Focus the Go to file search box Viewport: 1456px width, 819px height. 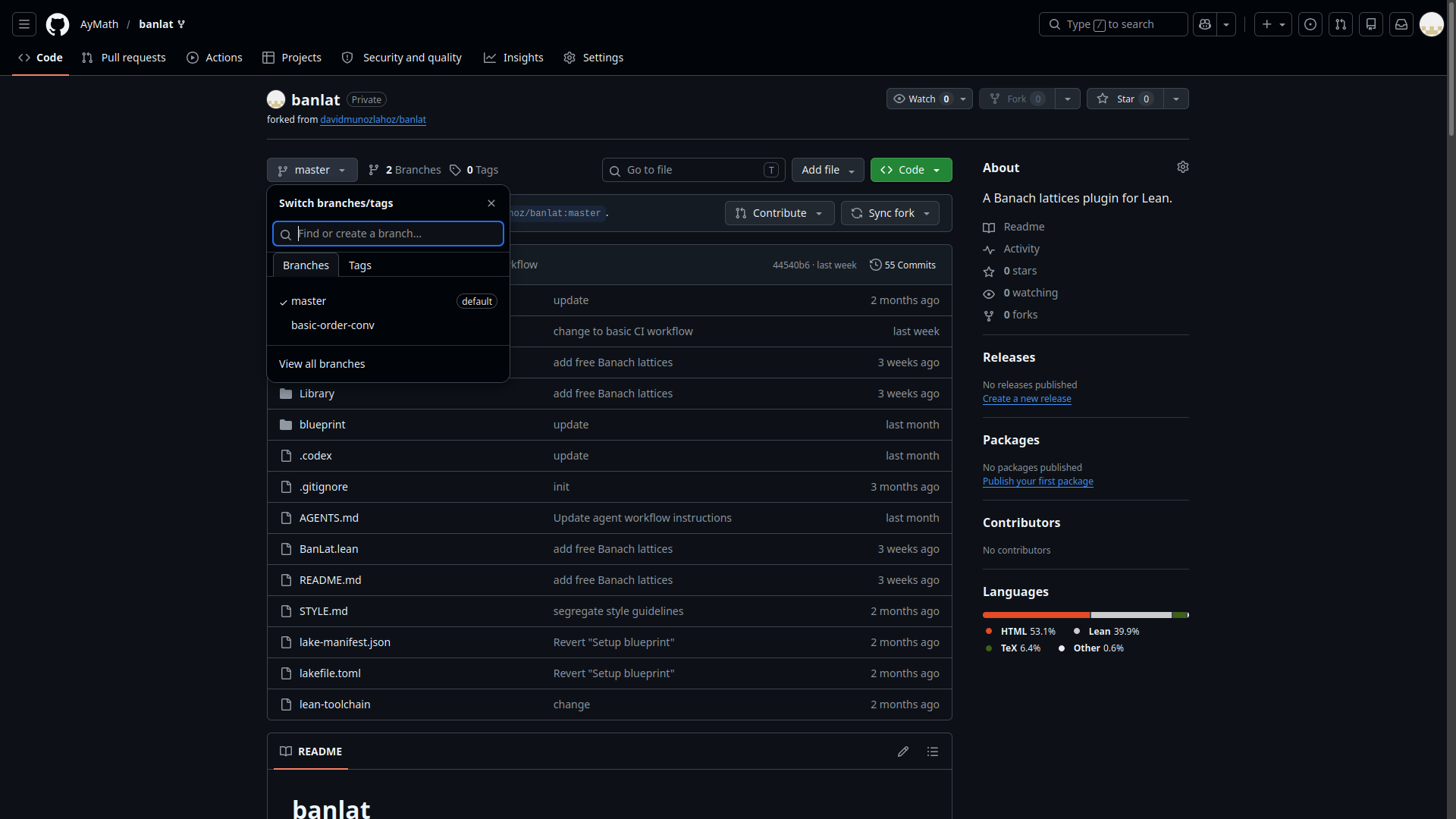pyautogui.click(x=694, y=170)
